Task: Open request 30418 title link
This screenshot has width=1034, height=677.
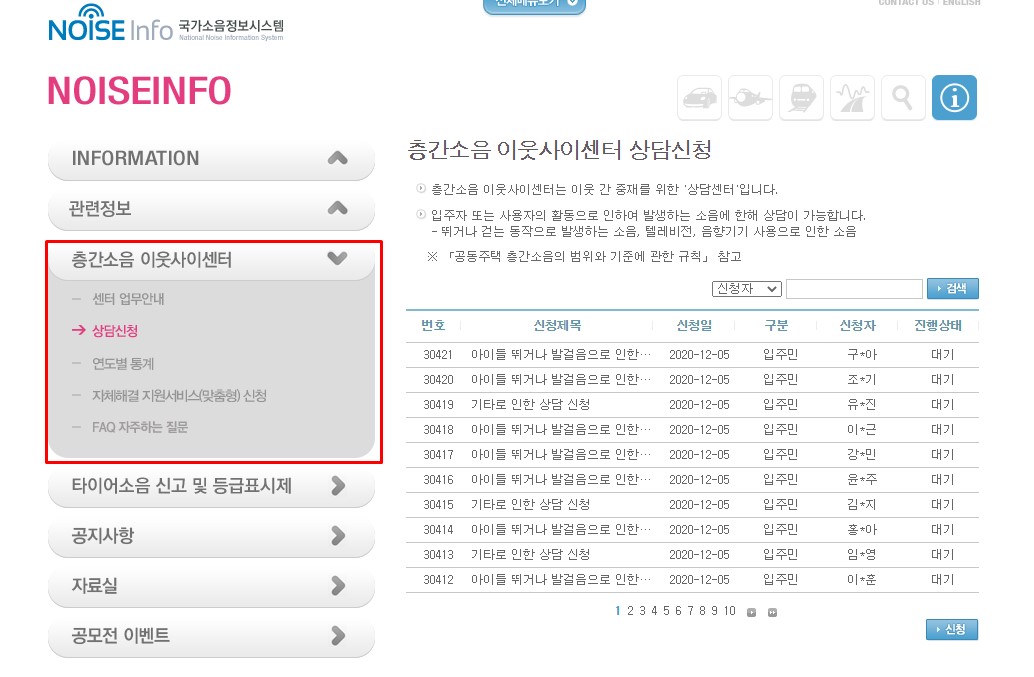Action: click(x=561, y=430)
